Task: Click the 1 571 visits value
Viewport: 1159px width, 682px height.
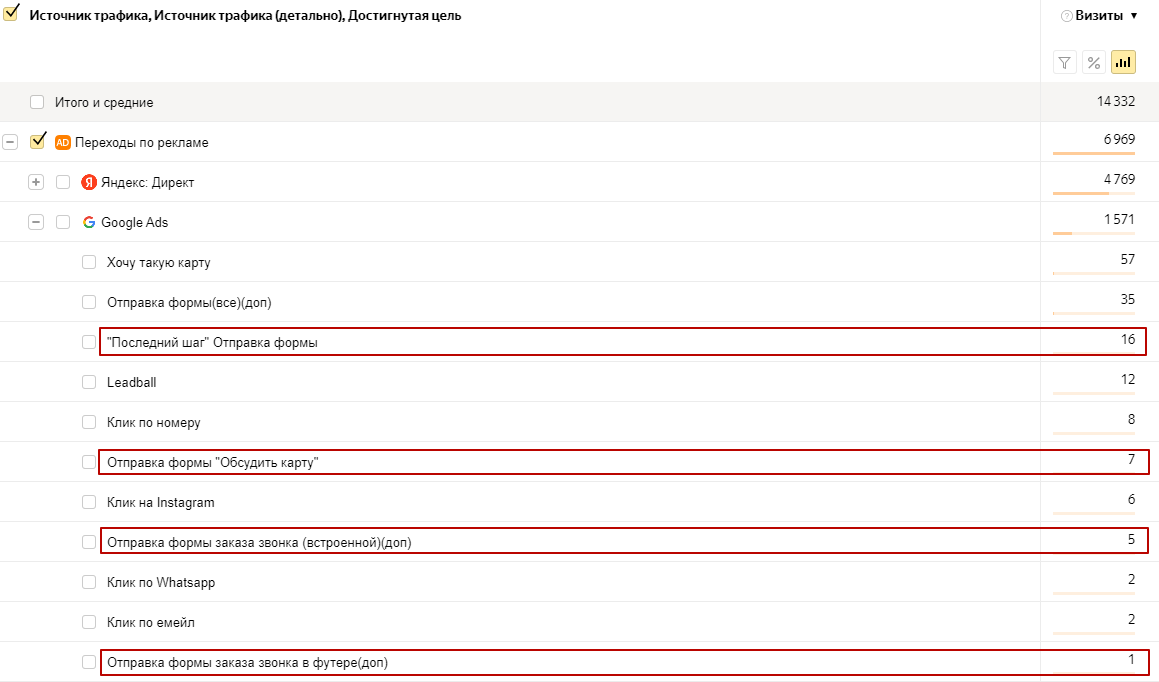Action: (x=1119, y=219)
